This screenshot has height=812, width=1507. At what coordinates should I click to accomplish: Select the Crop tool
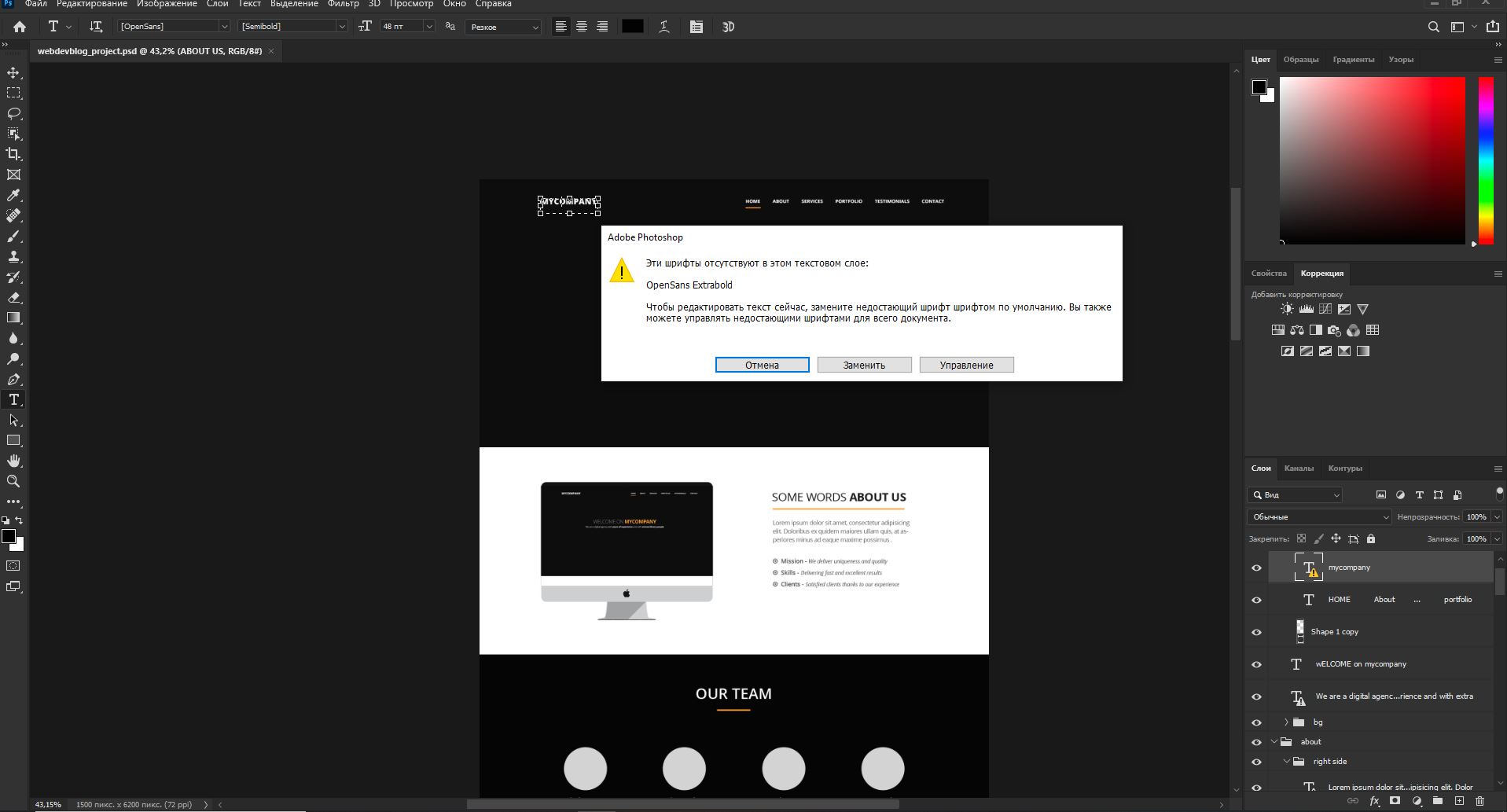[x=13, y=154]
